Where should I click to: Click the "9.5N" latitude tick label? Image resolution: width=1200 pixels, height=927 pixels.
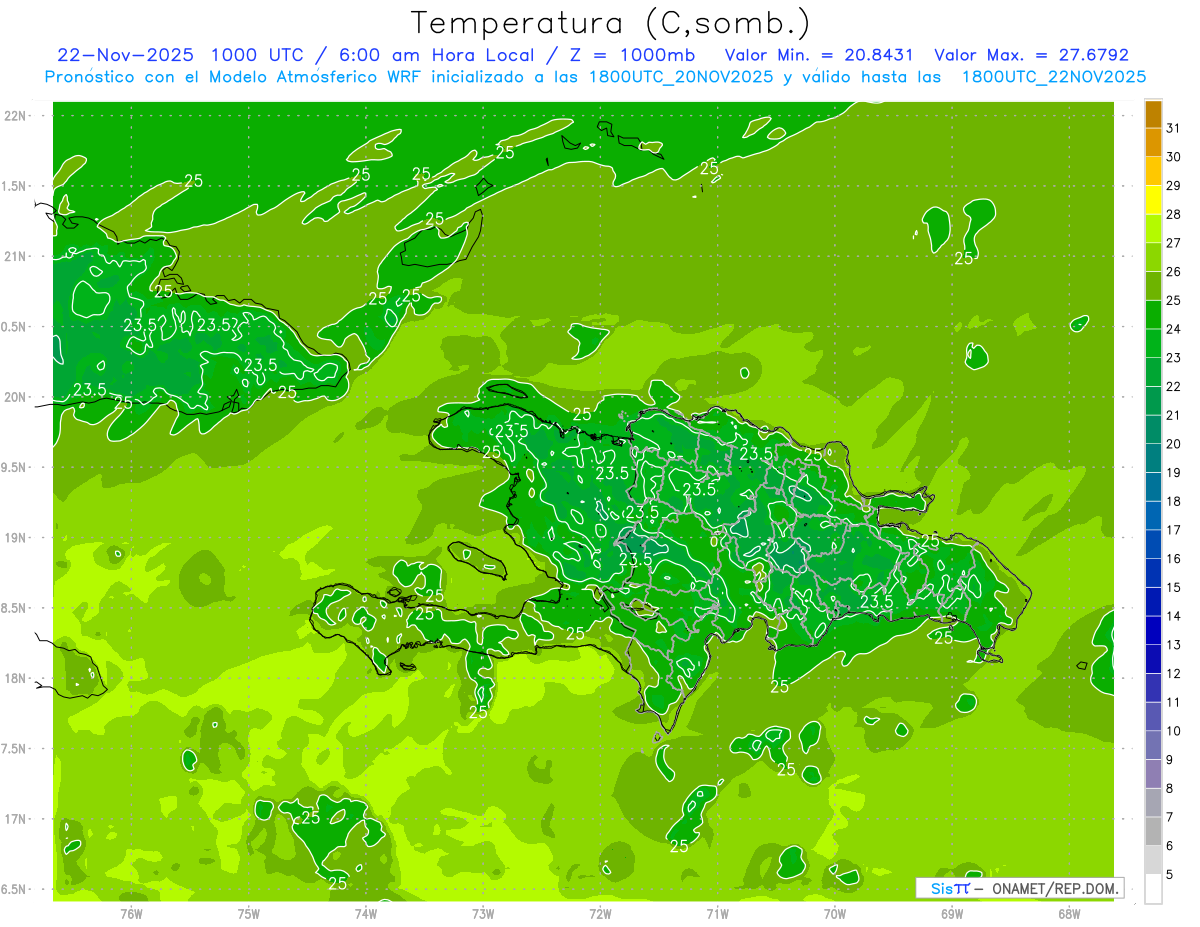14,467
